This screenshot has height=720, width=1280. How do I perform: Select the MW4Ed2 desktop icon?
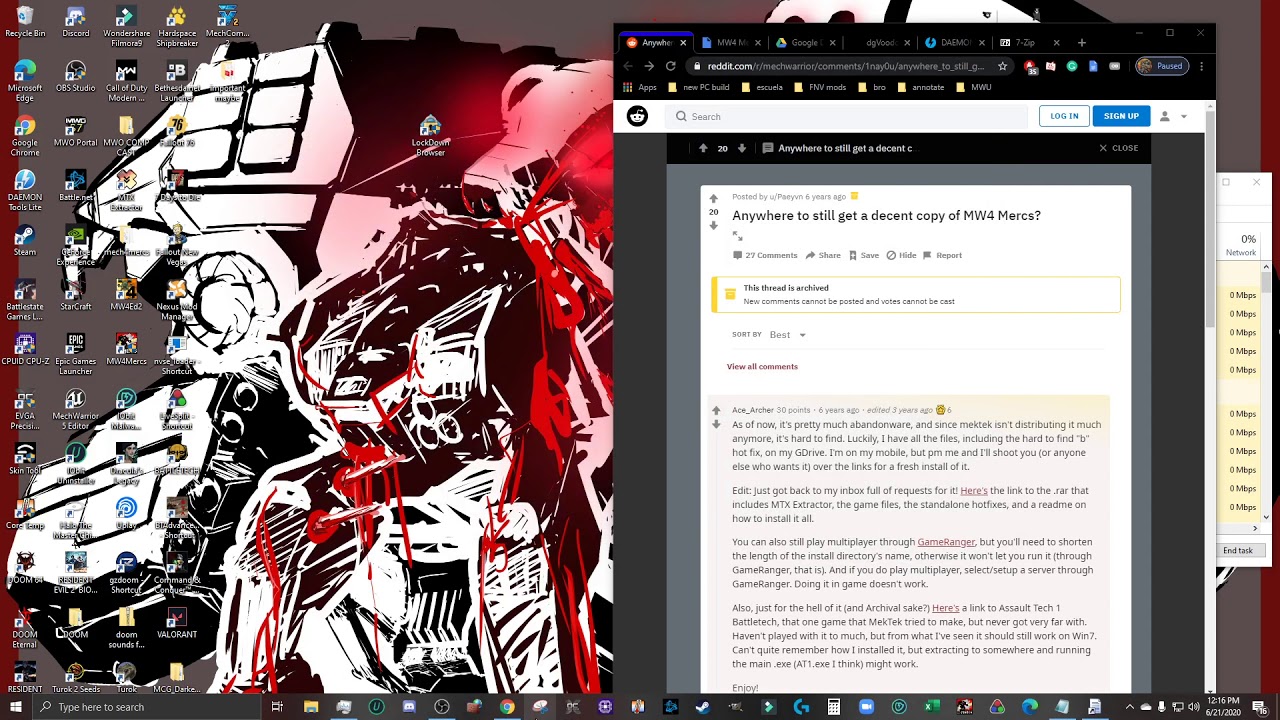click(x=126, y=296)
